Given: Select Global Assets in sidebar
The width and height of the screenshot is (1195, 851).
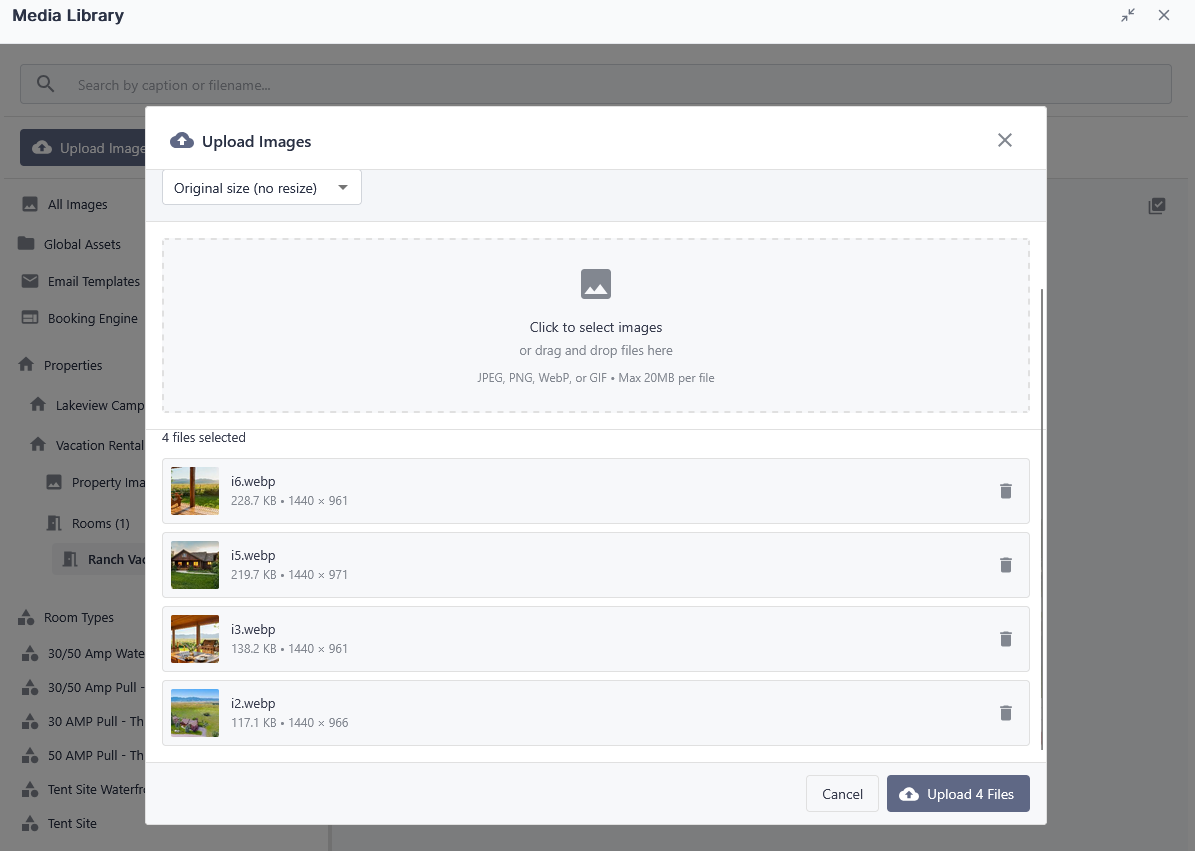Looking at the screenshot, I should pos(81,244).
